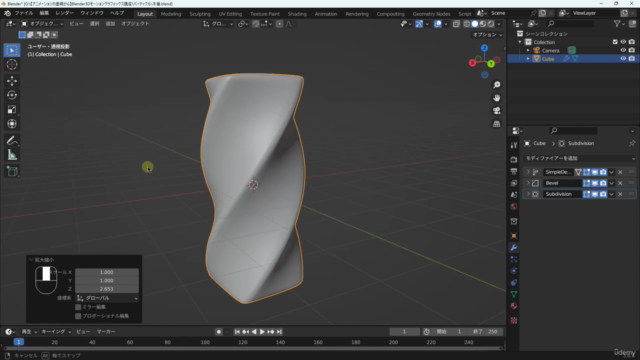Open the Tool properties tab
Image resolution: width=640 pixels, height=360 pixels.
[514, 145]
